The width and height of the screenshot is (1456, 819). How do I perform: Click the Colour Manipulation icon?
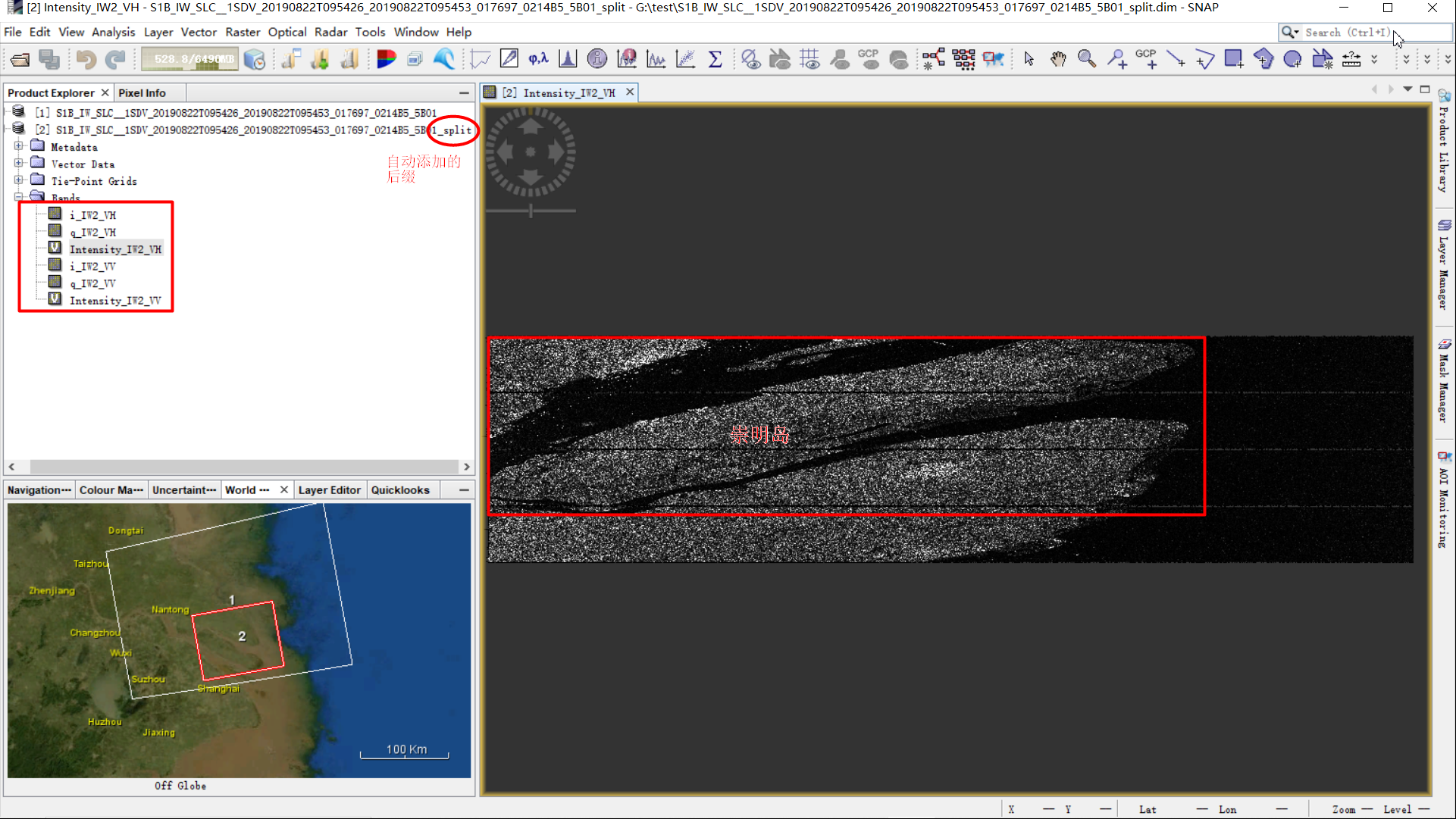pyautogui.click(x=109, y=490)
